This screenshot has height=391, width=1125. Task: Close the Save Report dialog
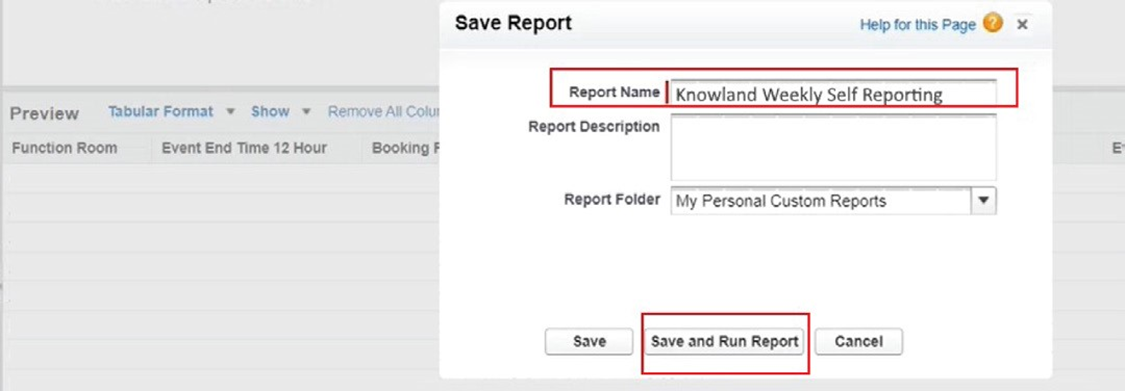pyautogui.click(x=1023, y=24)
